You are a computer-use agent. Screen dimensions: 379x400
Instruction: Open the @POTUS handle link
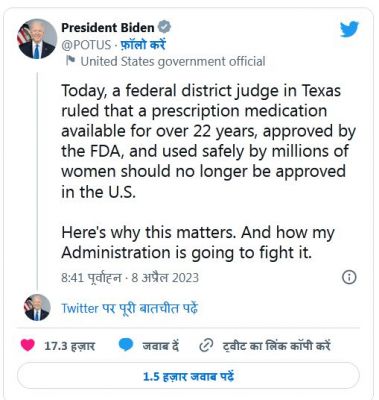click(x=86, y=45)
